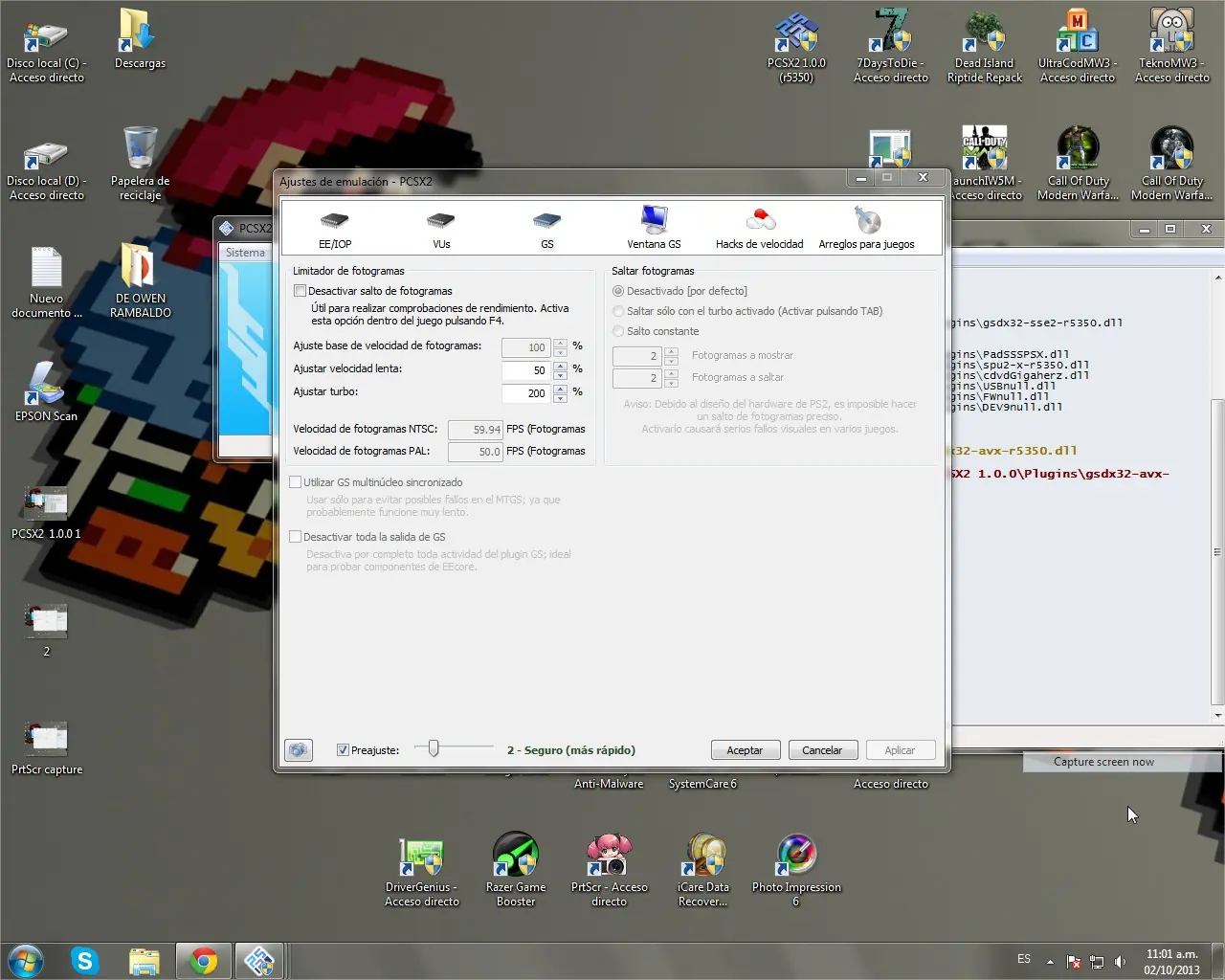Click the network tray icon
Viewport: 1225px width, 980px height.
click(x=1097, y=961)
